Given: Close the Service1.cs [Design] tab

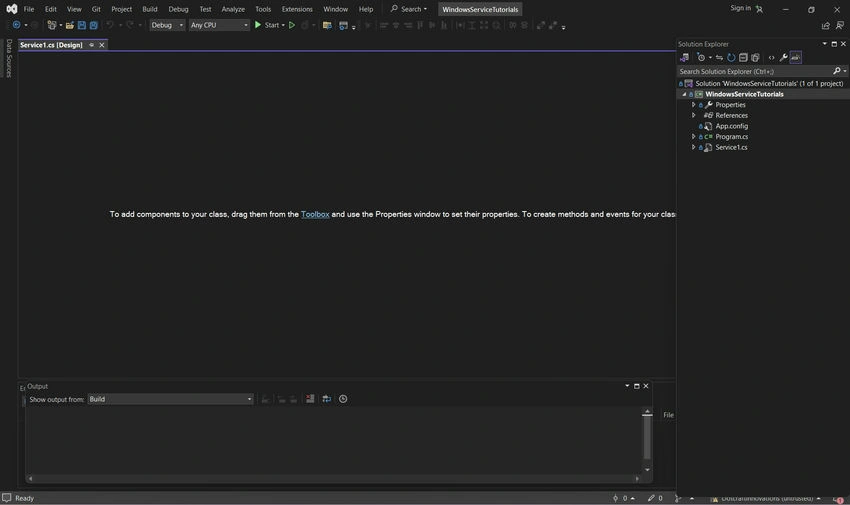Looking at the screenshot, I should click(x=101, y=45).
